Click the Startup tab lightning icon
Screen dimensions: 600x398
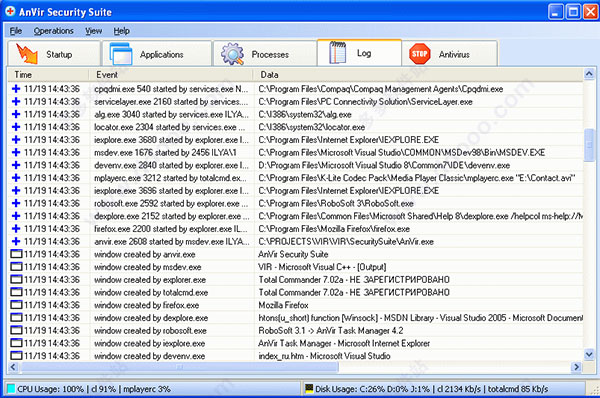26,54
